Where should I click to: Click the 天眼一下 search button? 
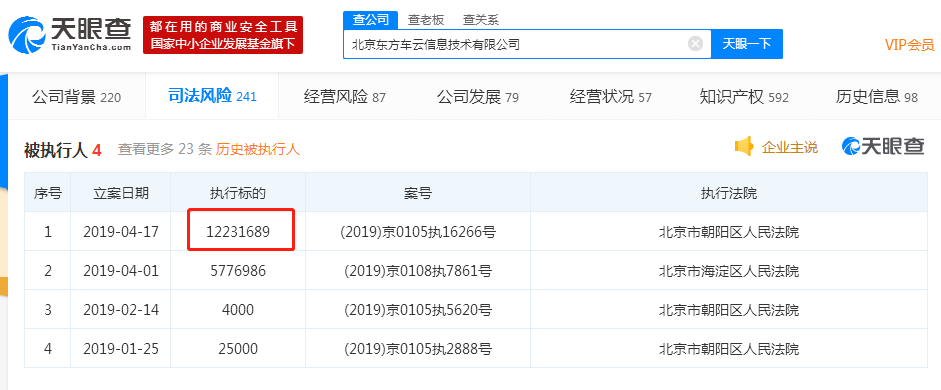click(x=747, y=44)
